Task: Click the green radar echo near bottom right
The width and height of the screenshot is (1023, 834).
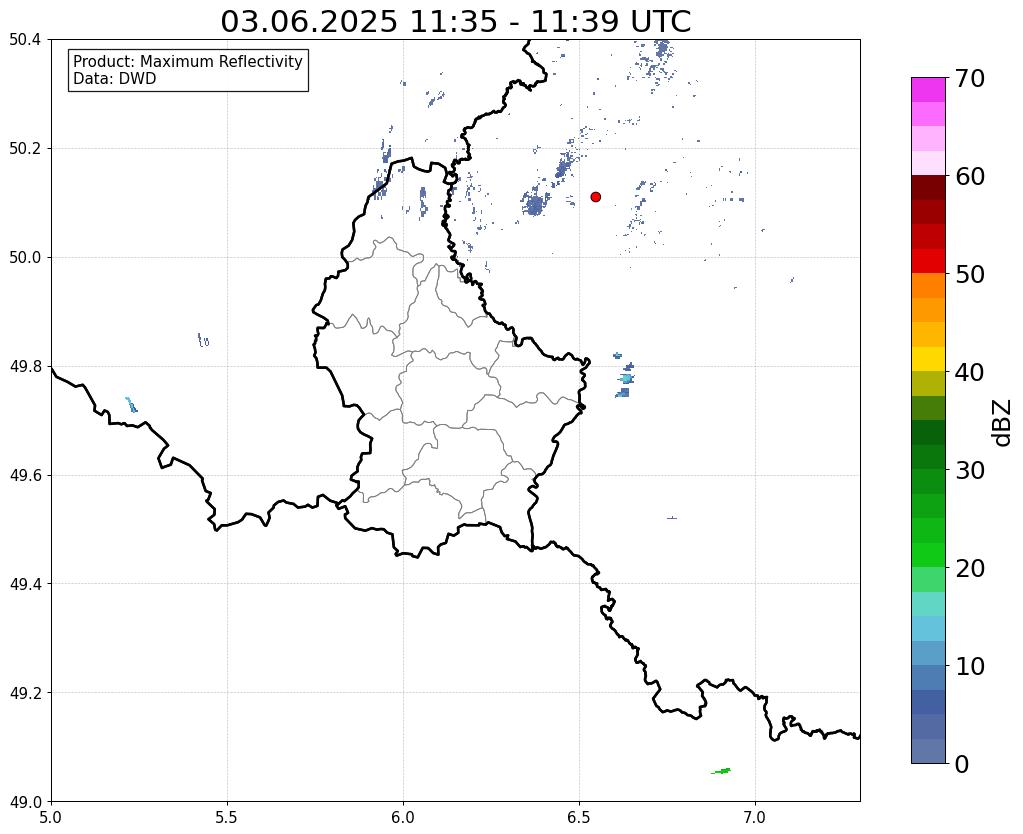Action: (x=721, y=771)
